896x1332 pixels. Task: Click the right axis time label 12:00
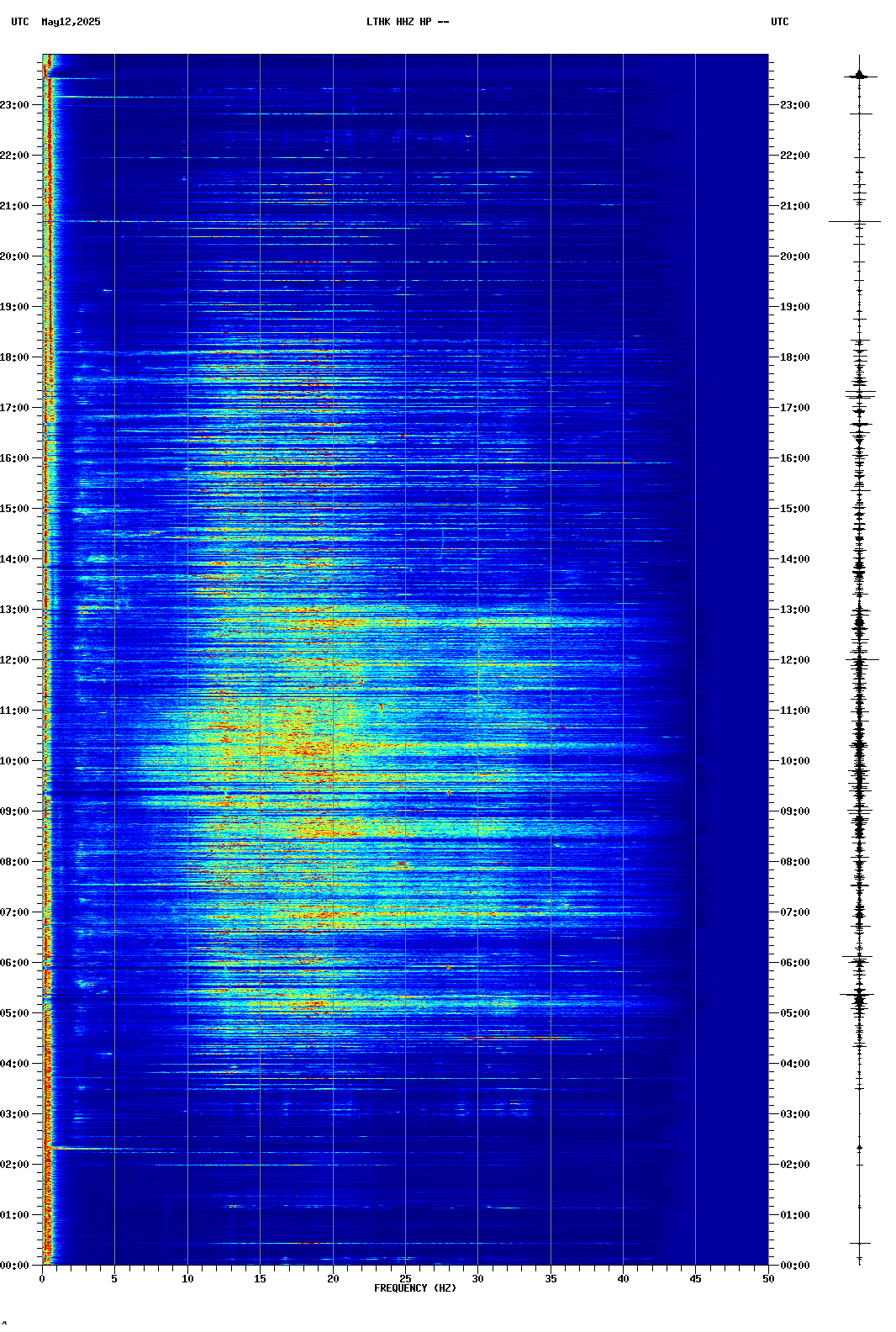pos(795,660)
